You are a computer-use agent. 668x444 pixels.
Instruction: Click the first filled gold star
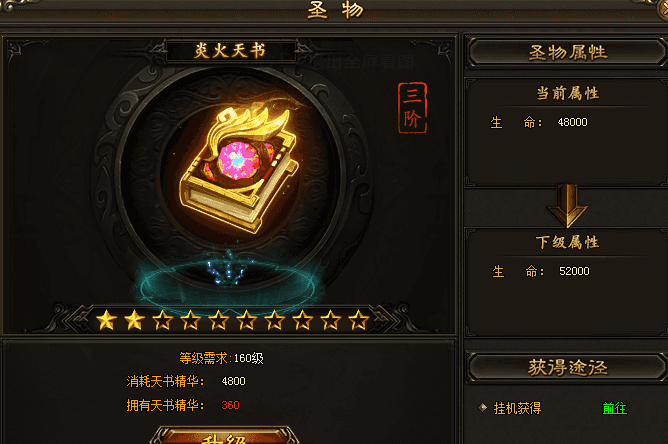coord(107,320)
